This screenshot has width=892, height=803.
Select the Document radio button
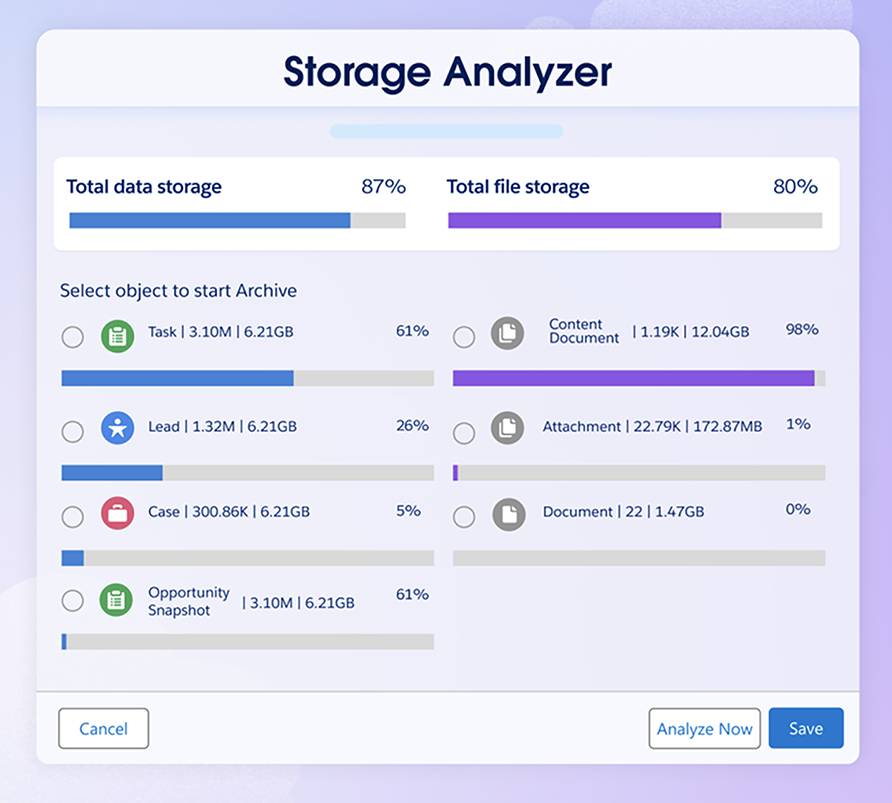point(464,517)
